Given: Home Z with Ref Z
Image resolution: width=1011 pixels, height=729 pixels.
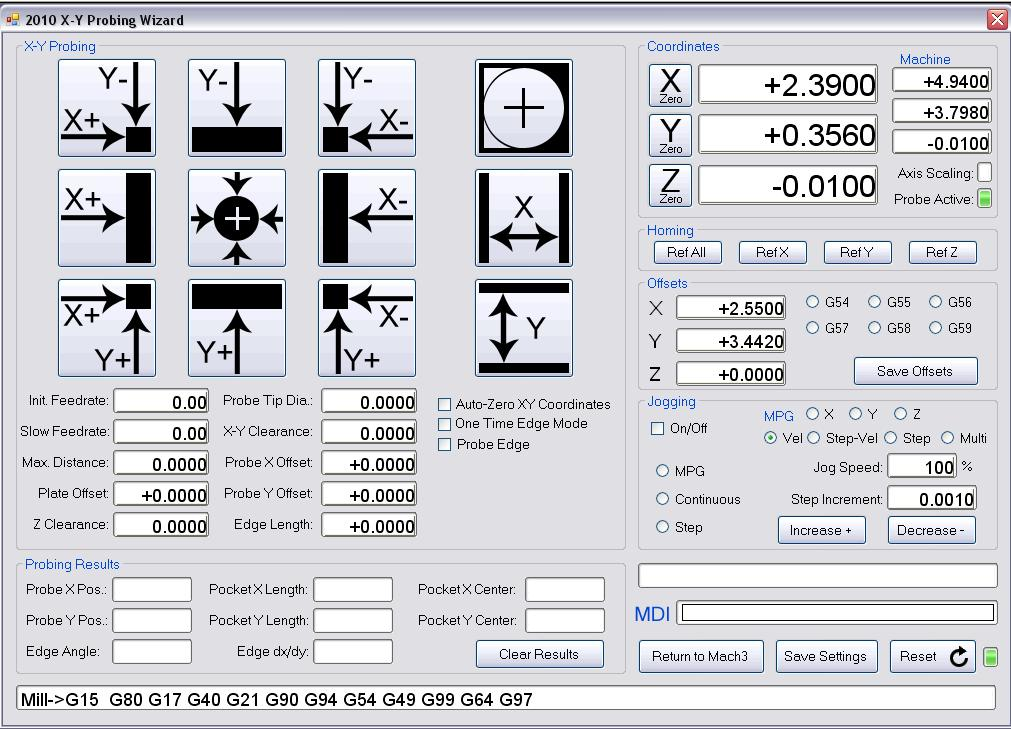Looking at the screenshot, I should pyautogui.click(x=942, y=252).
